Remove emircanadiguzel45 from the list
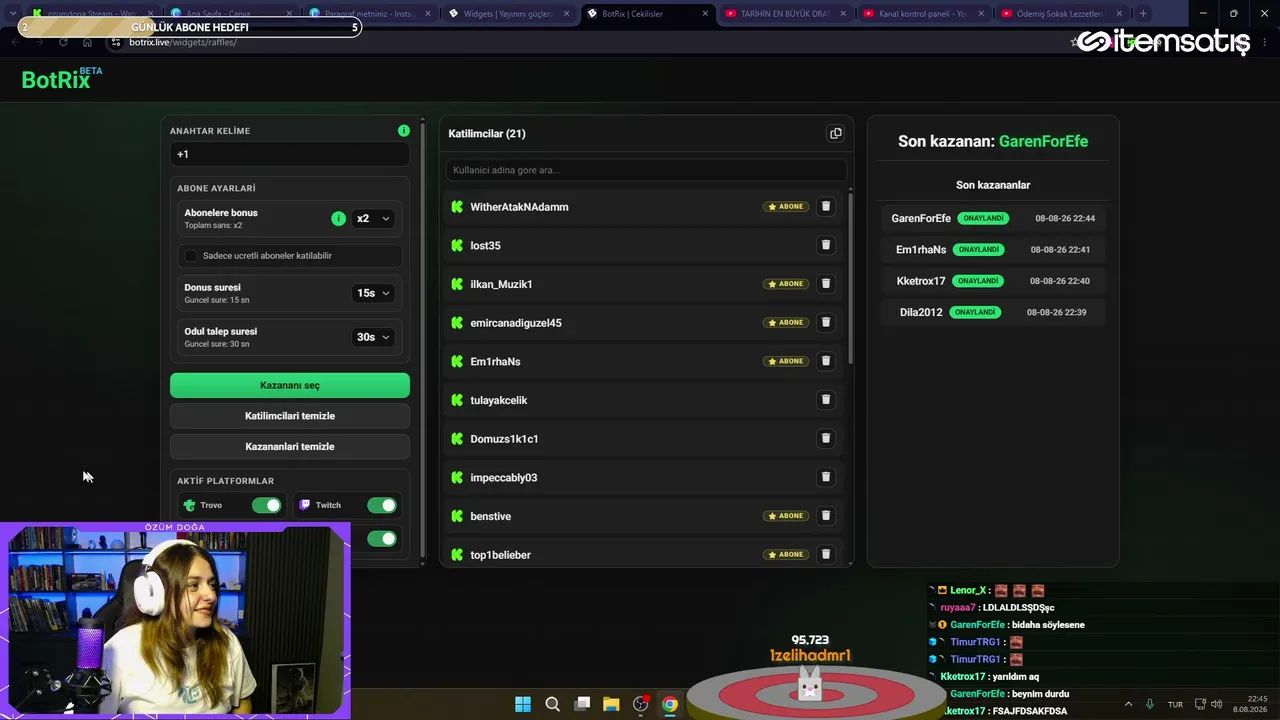Screen dimensions: 1280x720 click(x=826, y=322)
